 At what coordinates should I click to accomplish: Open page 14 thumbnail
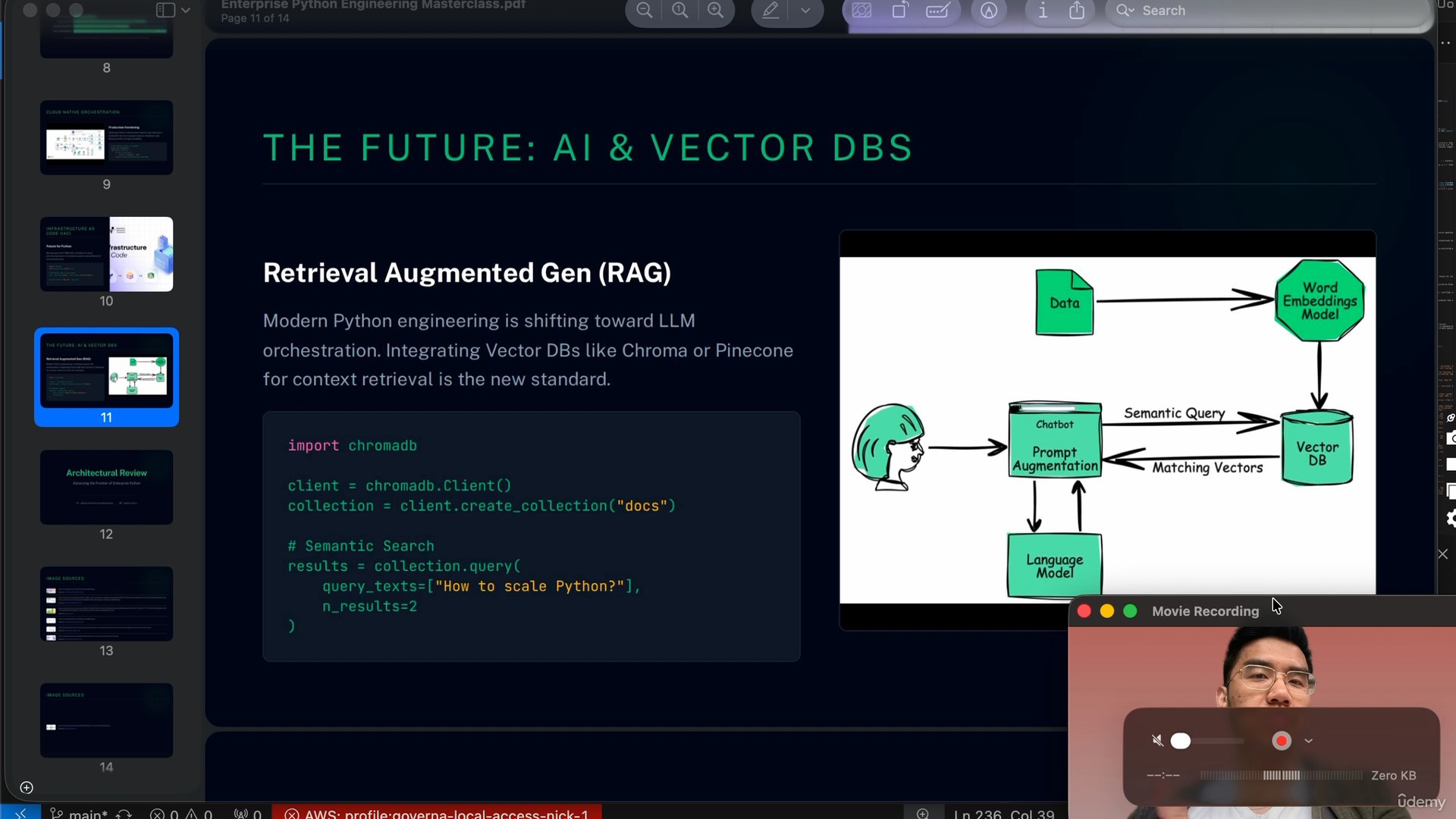(x=106, y=720)
